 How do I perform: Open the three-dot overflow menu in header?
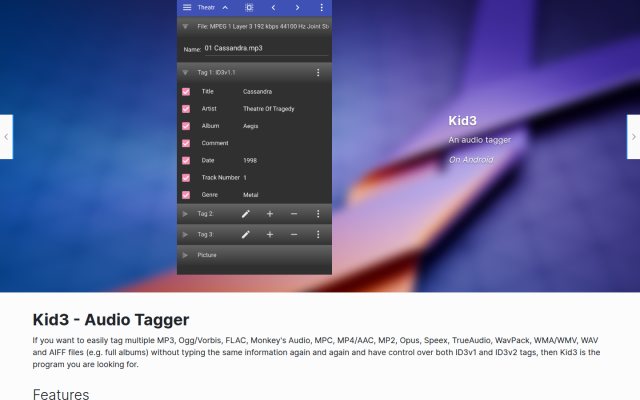[322, 7]
